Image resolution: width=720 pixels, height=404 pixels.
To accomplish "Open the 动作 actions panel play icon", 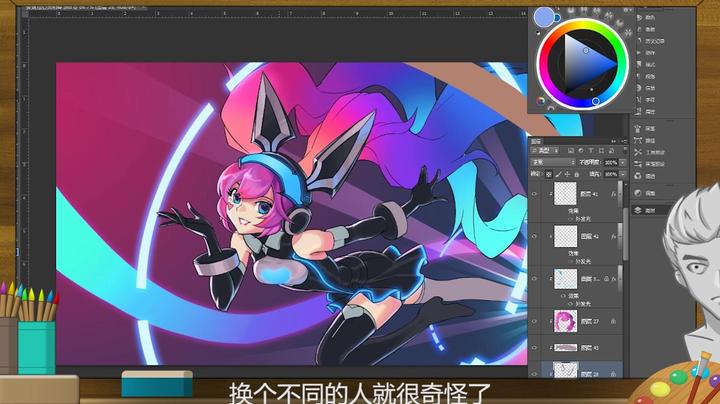I will pyautogui.click(x=639, y=53).
